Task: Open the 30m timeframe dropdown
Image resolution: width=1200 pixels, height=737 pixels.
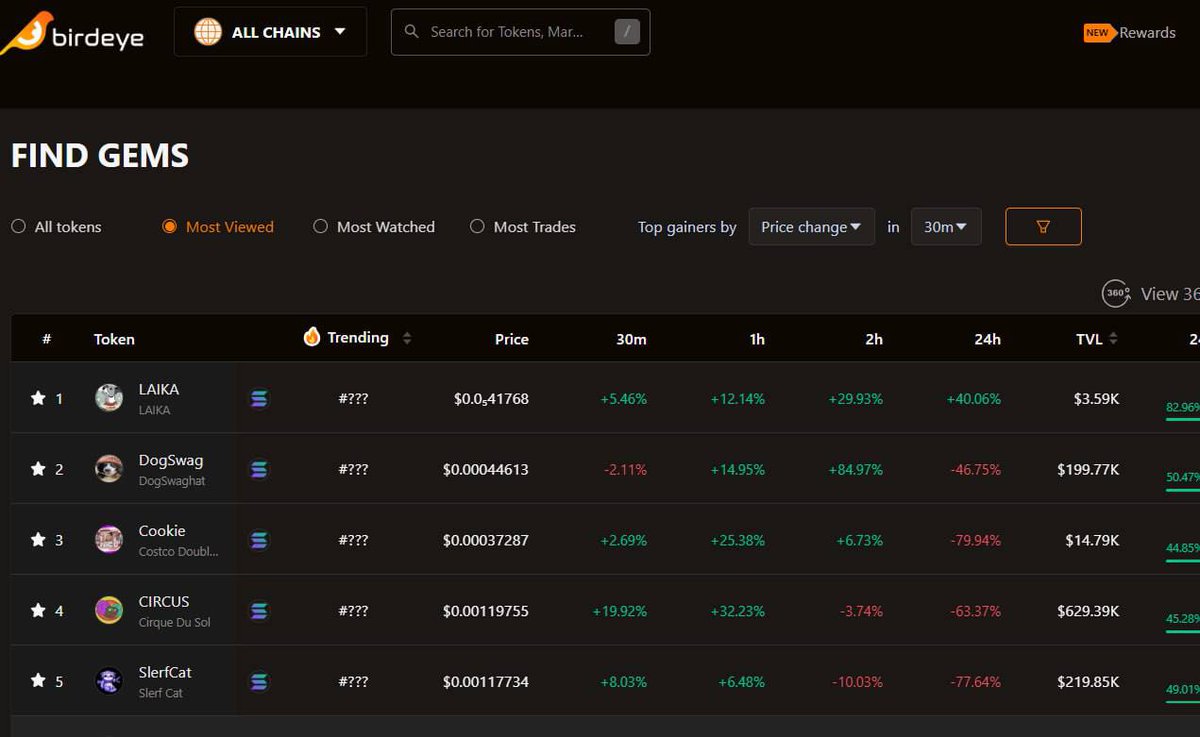Action: point(946,227)
